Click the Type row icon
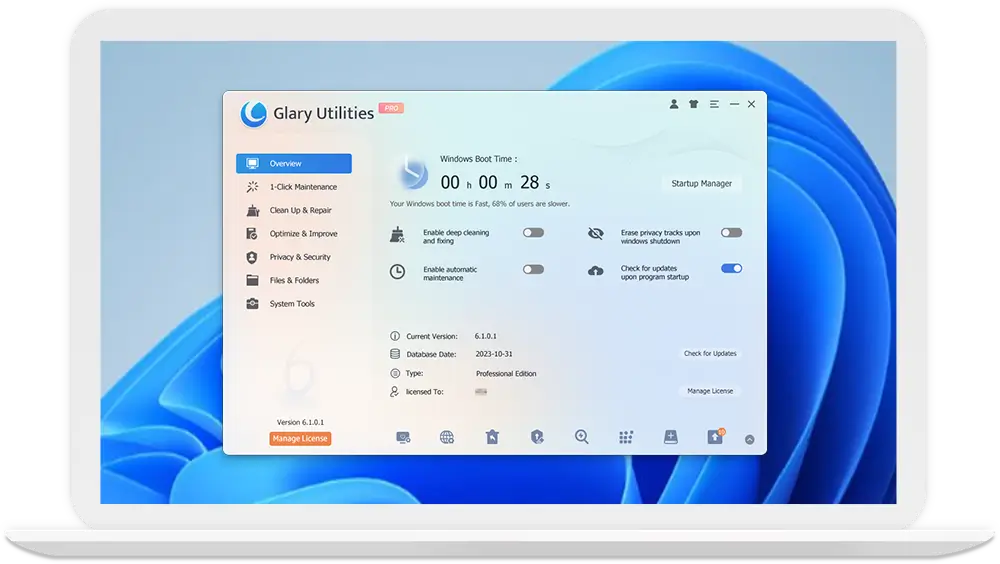This screenshot has width=1000, height=564. point(395,373)
